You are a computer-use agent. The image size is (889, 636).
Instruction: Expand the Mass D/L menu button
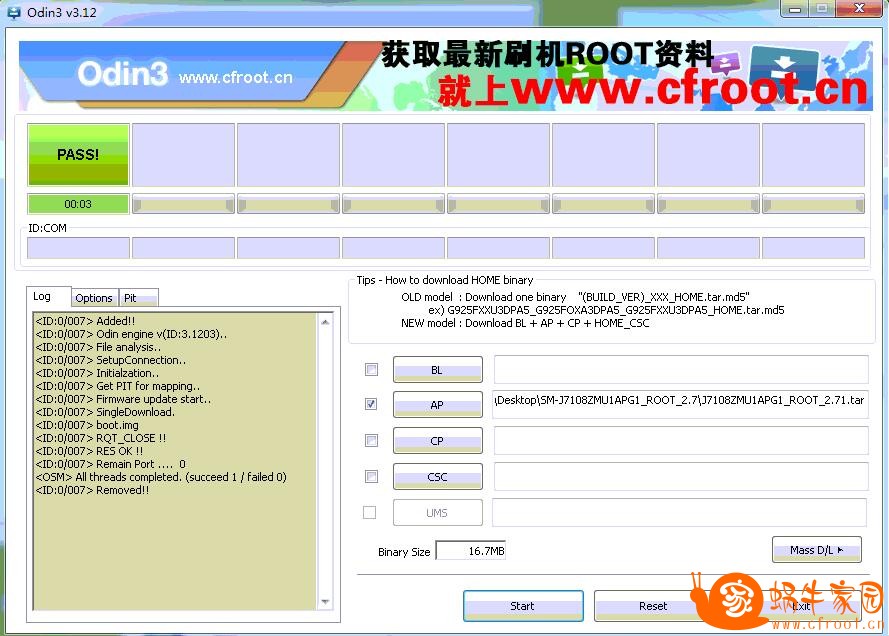tap(816, 550)
